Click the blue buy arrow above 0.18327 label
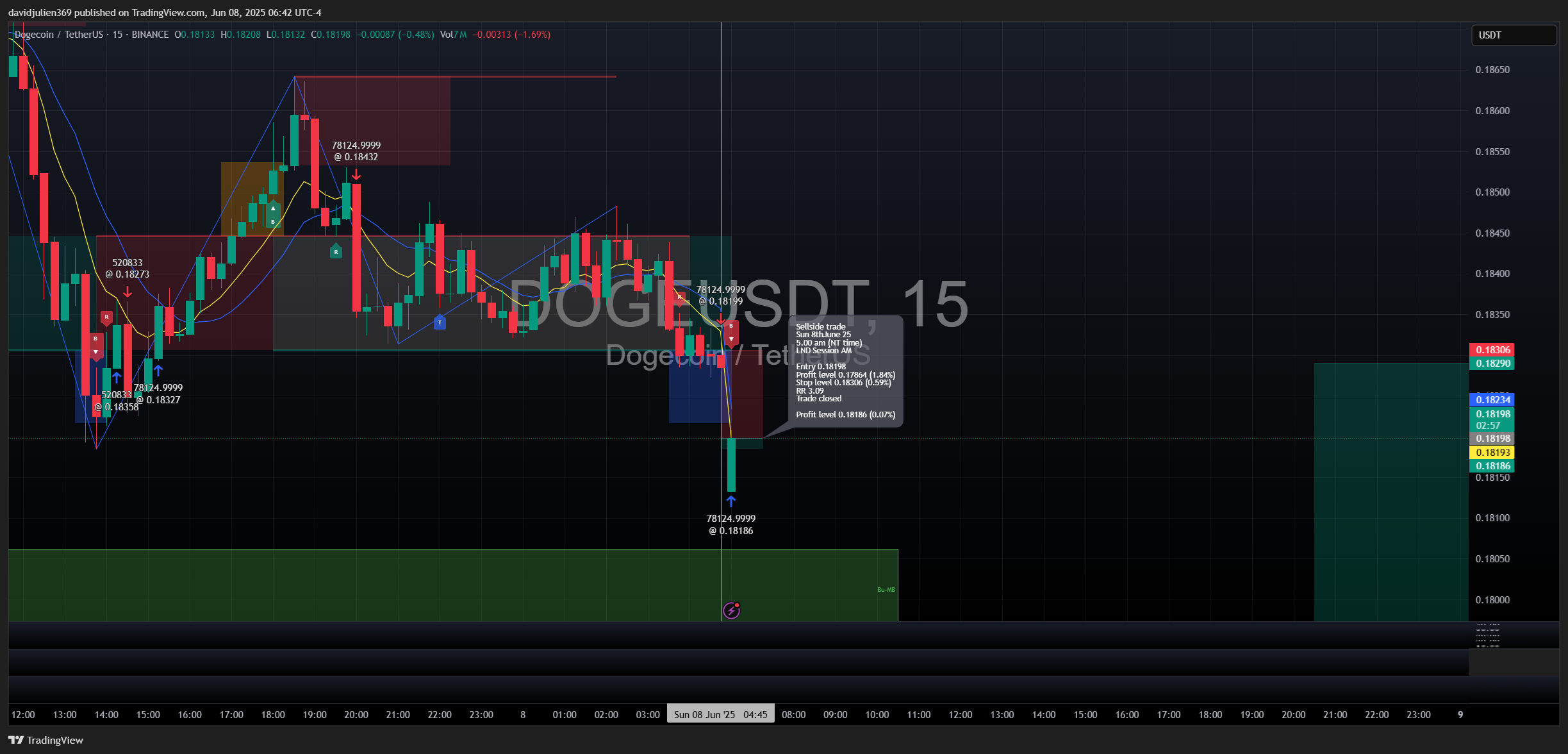 (158, 371)
